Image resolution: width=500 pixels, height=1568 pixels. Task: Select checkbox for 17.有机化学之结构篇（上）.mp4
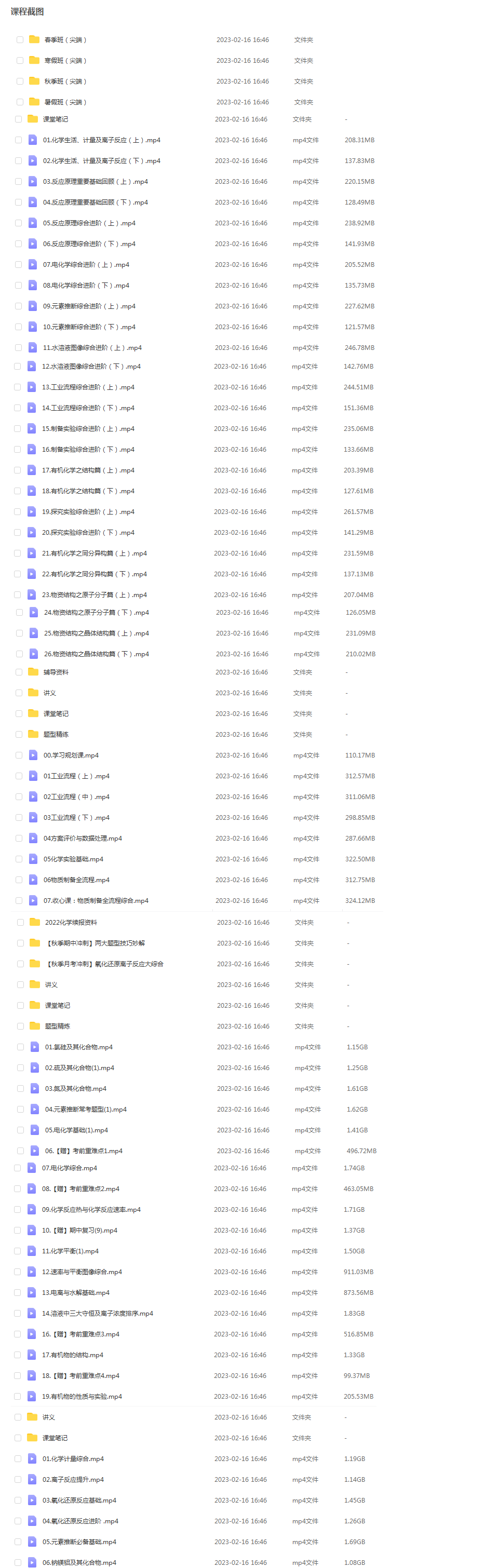[x=17, y=470]
